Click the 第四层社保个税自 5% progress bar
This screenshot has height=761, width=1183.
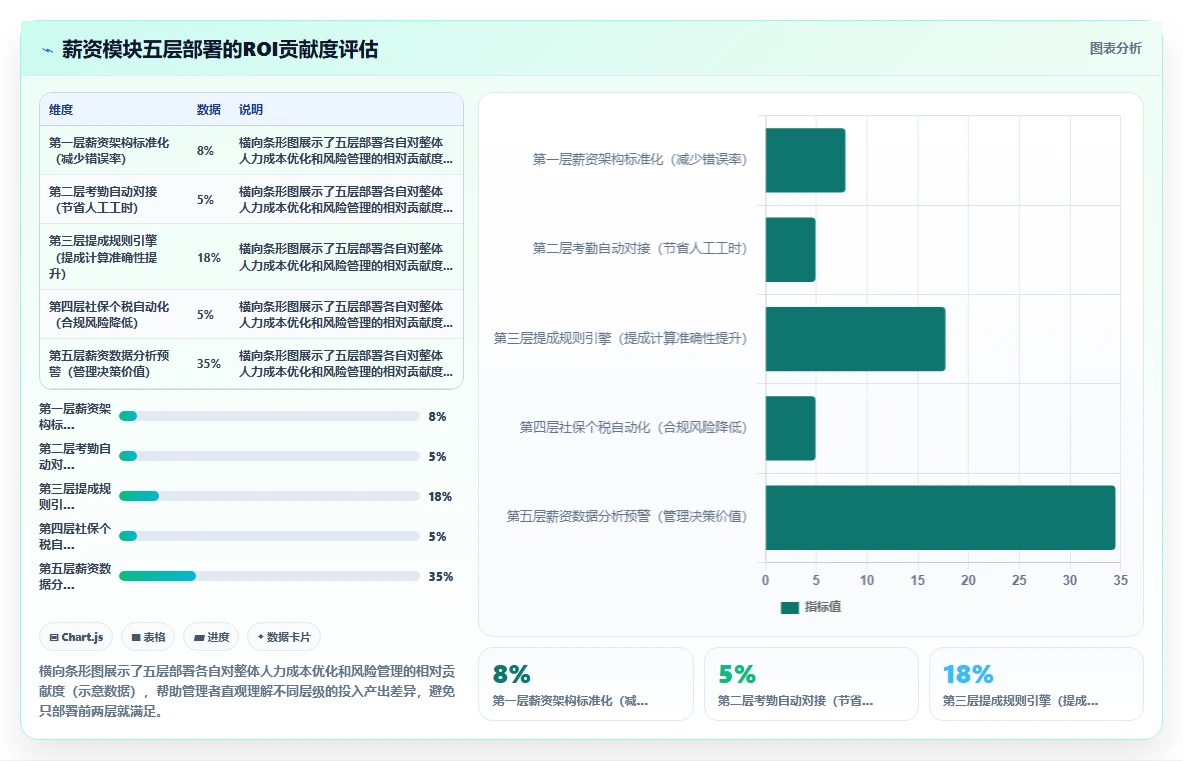[x=269, y=536]
